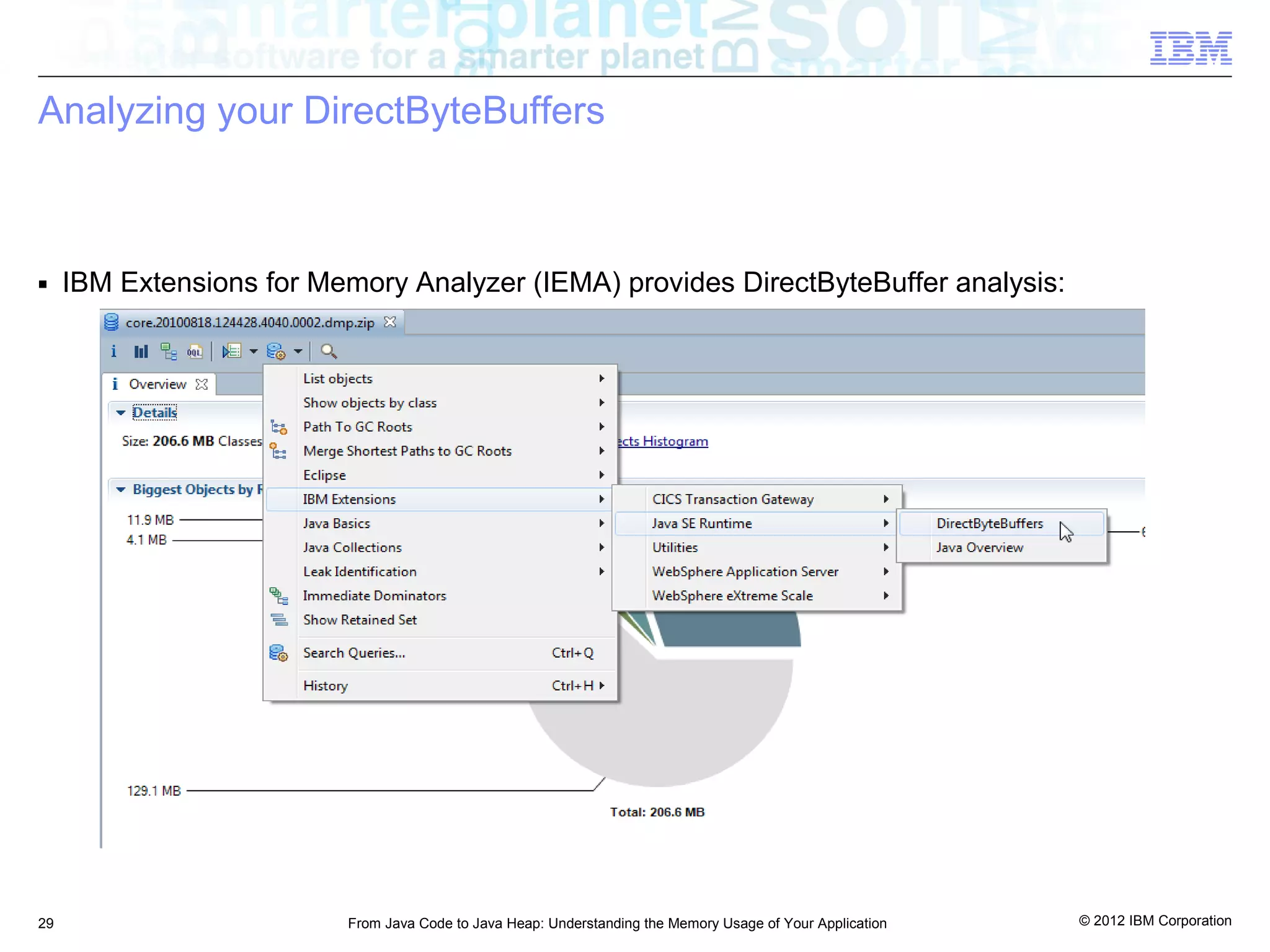Choose Java Overview query entry
This screenshot has width=1270, height=952.
tap(1001, 547)
